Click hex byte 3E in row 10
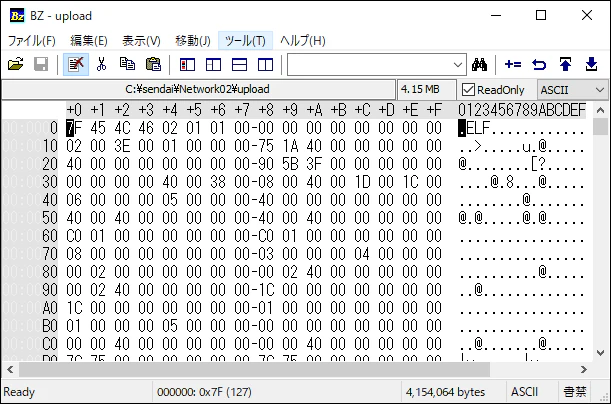Screen dimensions: 611x404 click(122, 146)
